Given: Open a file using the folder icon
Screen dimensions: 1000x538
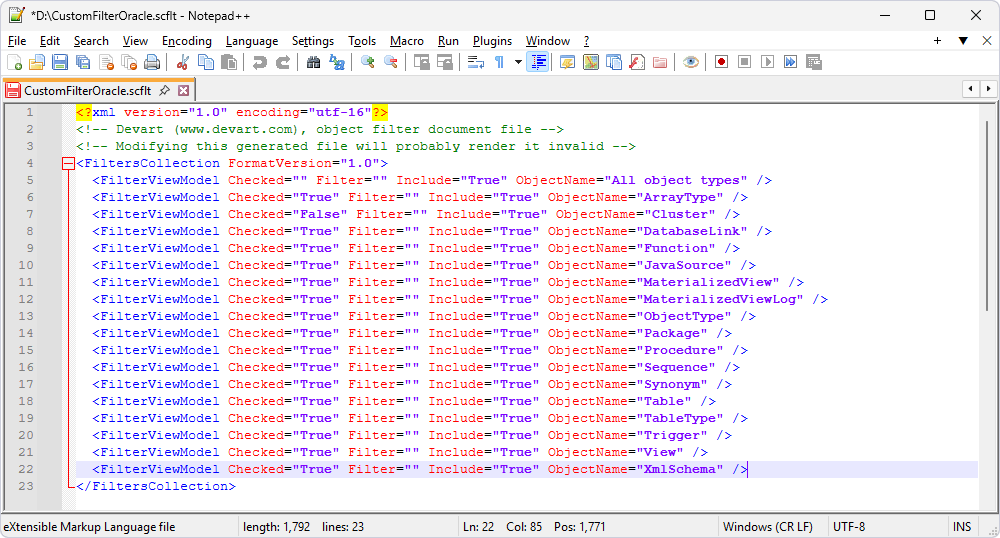Looking at the screenshot, I should pos(37,62).
